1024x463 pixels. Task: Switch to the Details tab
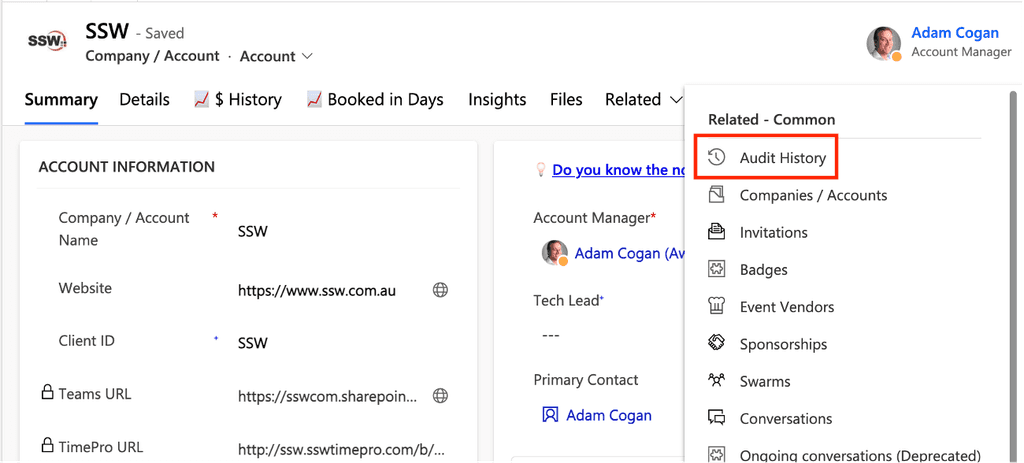coord(144,100)
